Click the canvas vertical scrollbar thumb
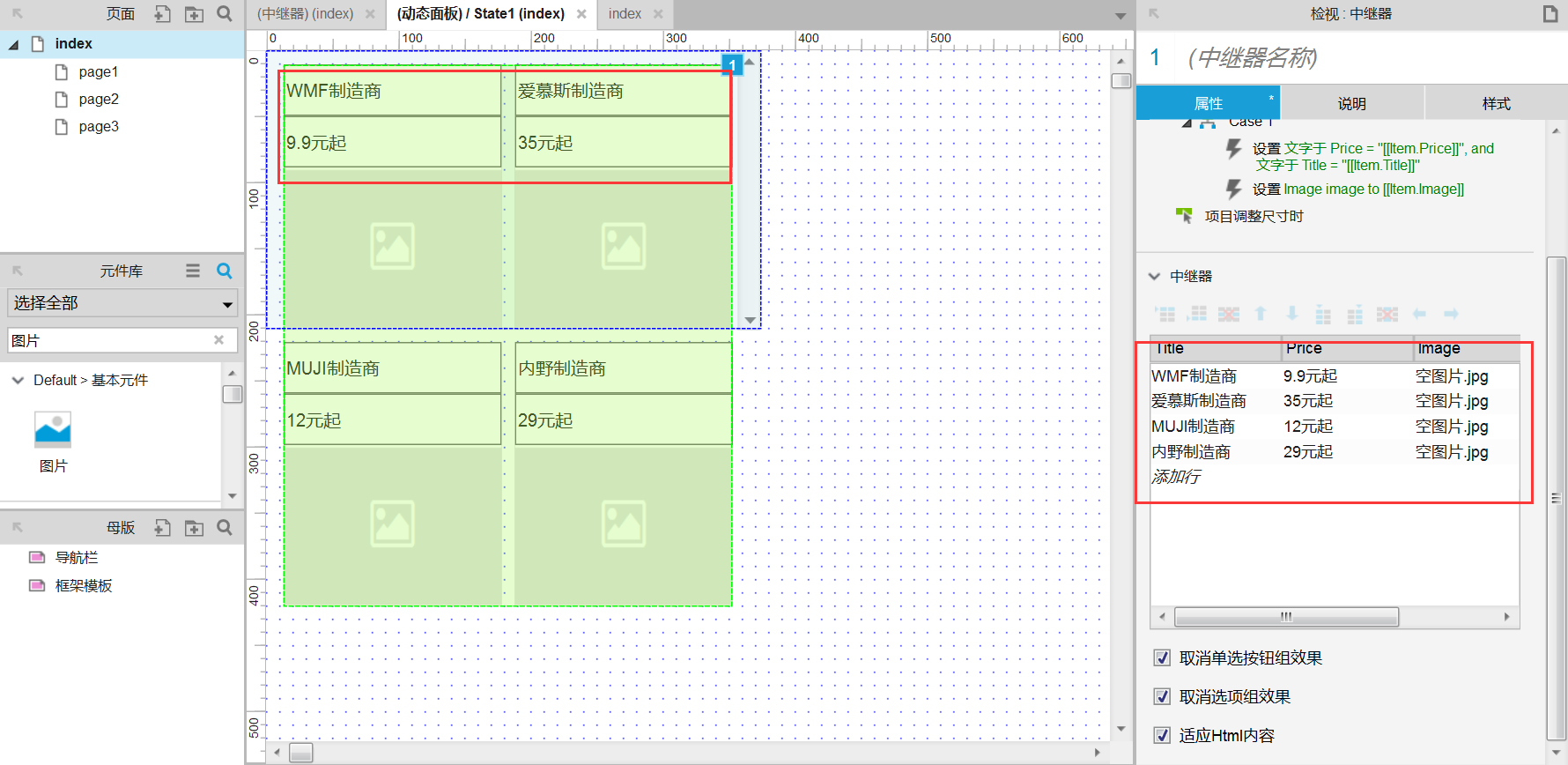 click(1121, 81)
